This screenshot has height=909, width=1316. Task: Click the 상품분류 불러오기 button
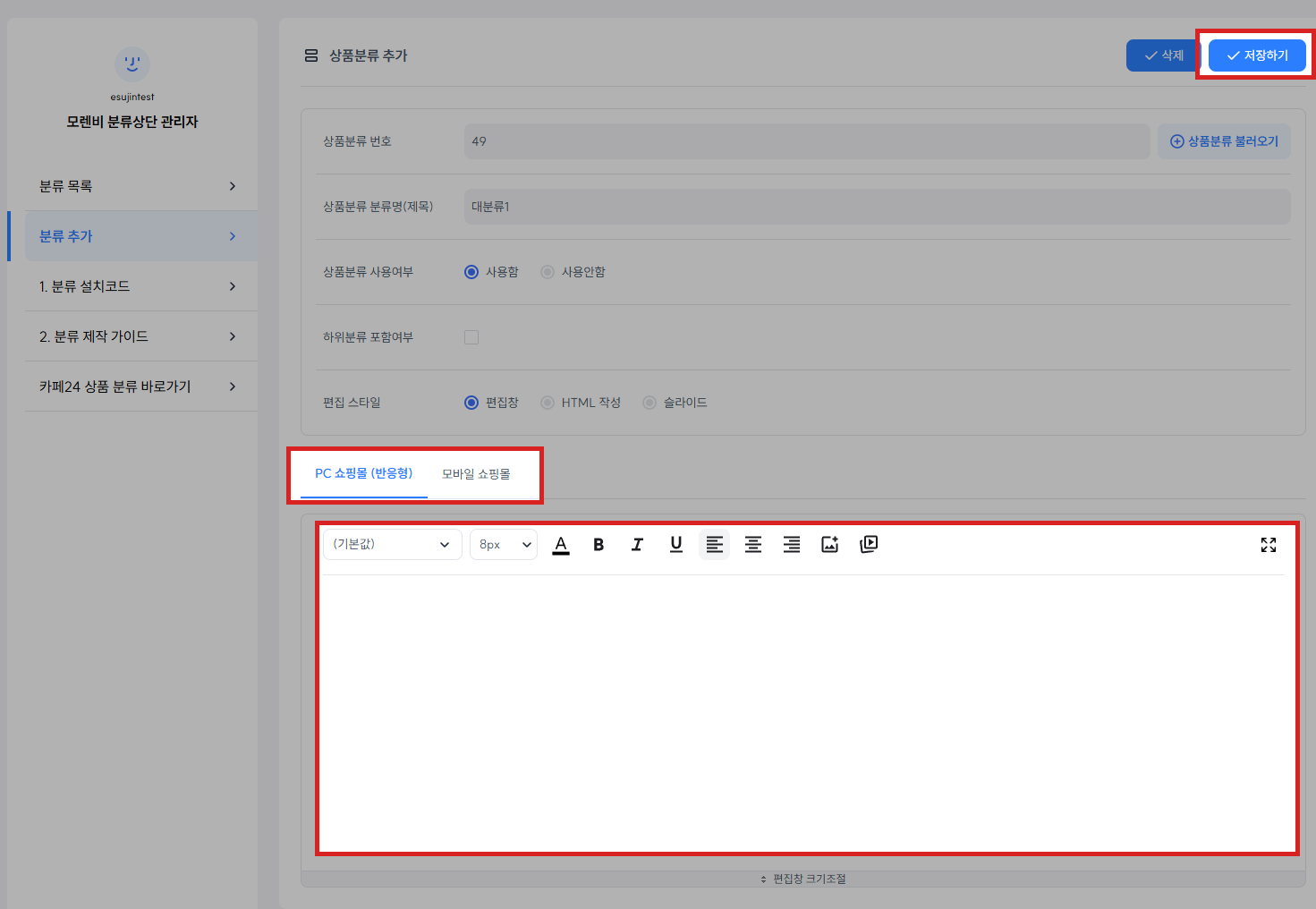(x=1224, y=141)
